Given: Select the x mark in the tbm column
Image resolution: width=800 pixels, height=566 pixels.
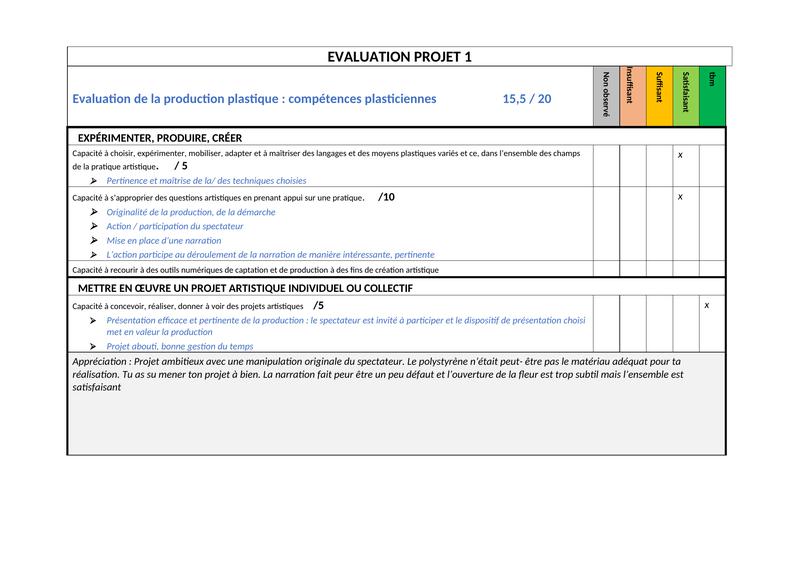Looking at the screenshot, I should coord(707,305).
